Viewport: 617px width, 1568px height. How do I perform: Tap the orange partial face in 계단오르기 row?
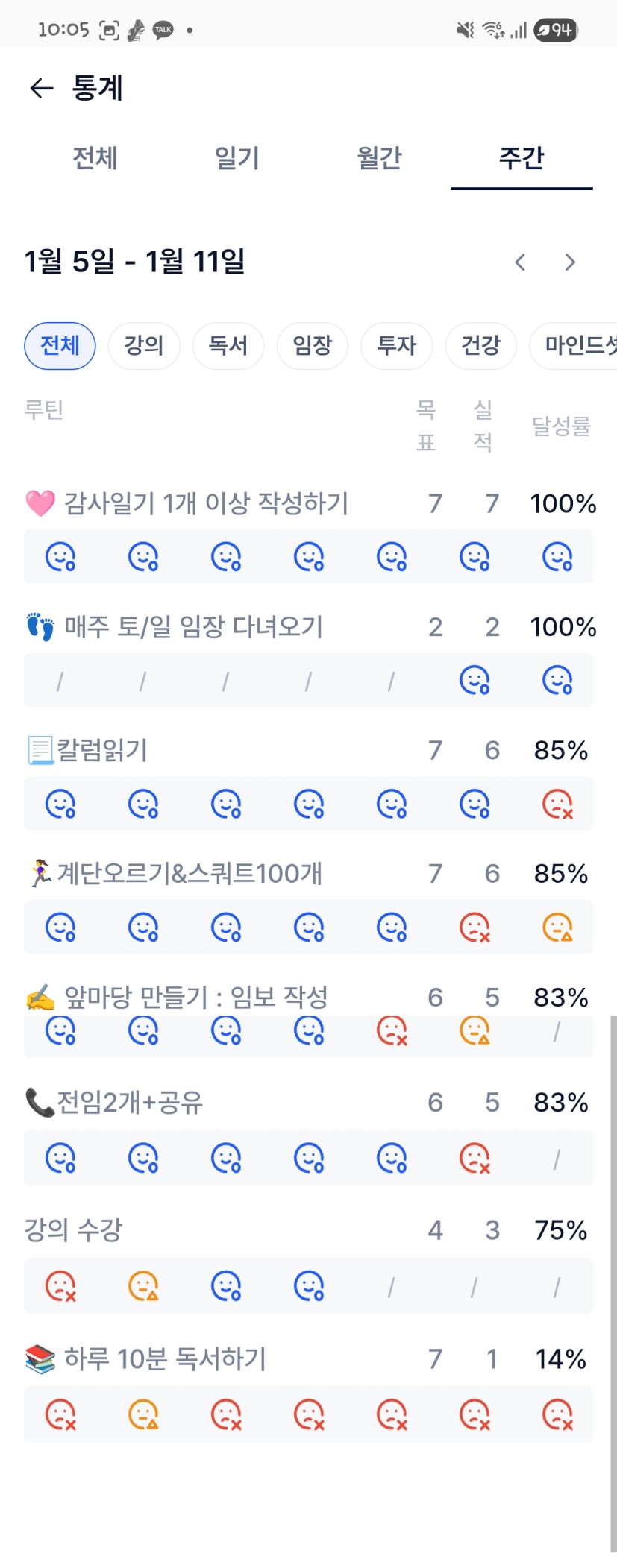[557, 928]
